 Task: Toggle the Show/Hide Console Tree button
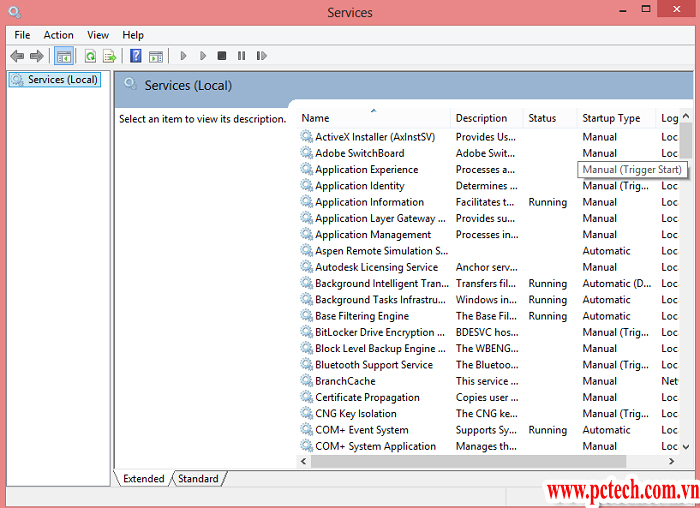click(64, 56)
